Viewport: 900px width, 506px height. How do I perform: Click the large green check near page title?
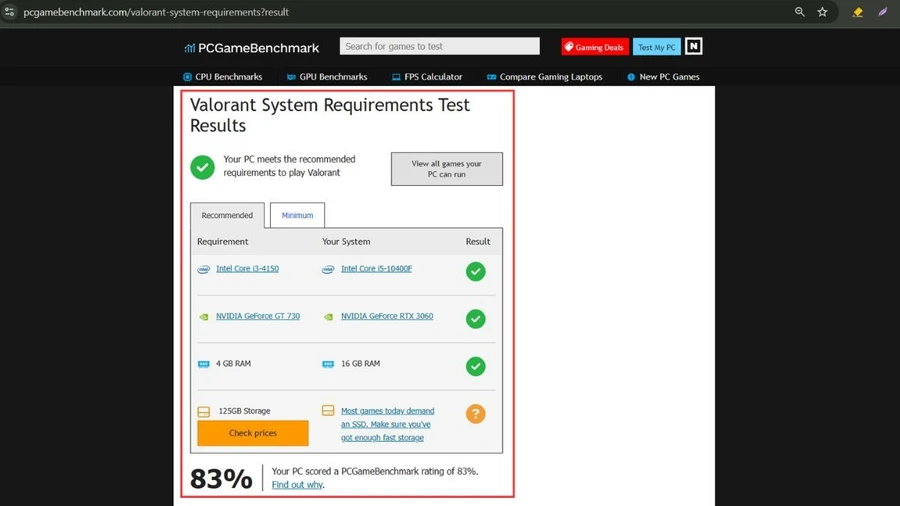[x=203, y=167]
